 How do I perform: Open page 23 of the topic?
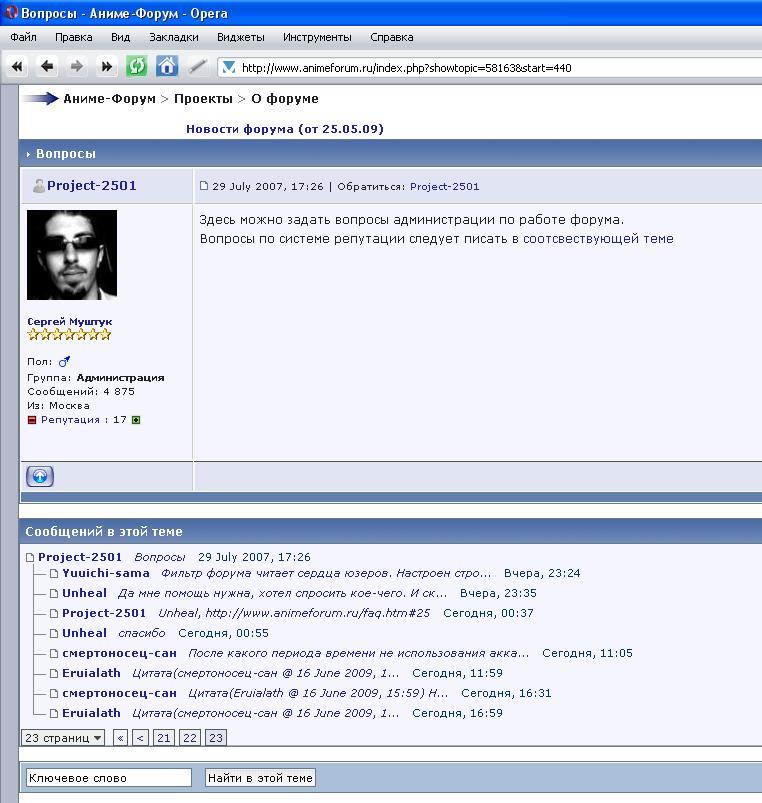(216, 738)
